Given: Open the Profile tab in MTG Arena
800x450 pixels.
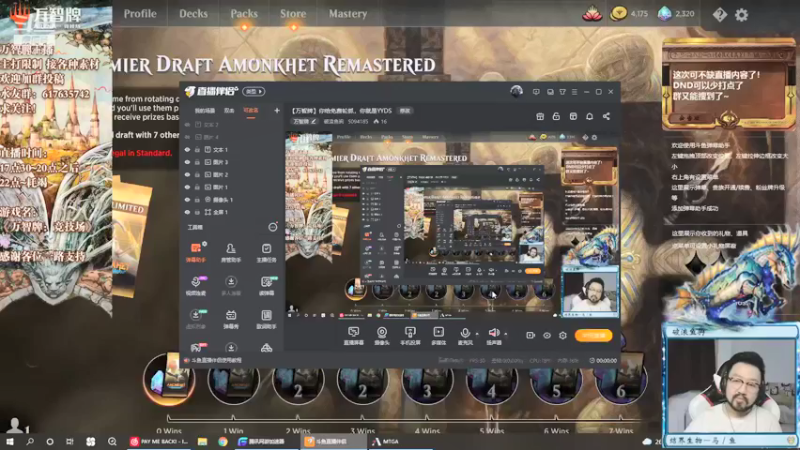Looking at the screenshot, I should (140, 14).
